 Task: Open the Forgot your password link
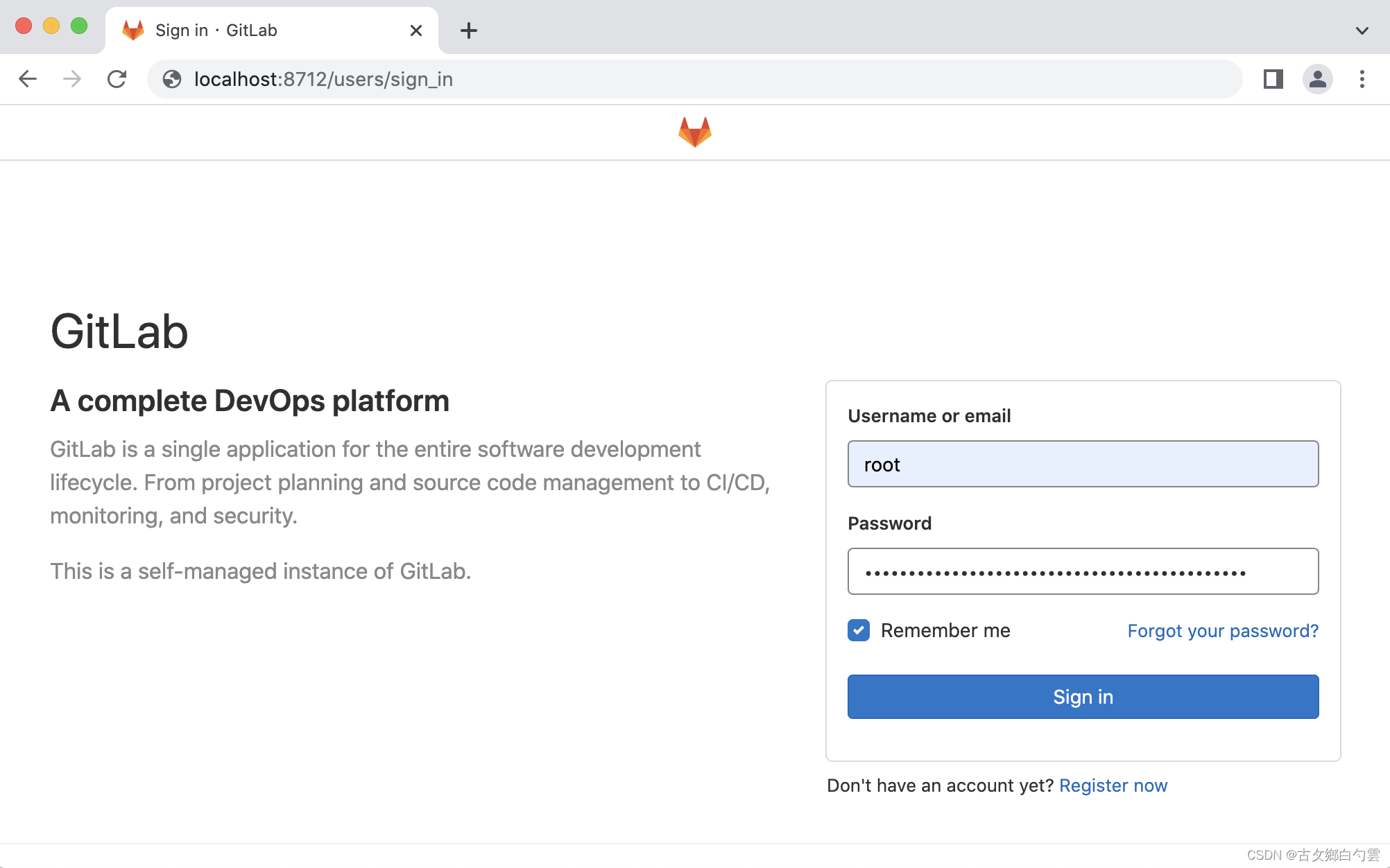[x=1223, y=631]
